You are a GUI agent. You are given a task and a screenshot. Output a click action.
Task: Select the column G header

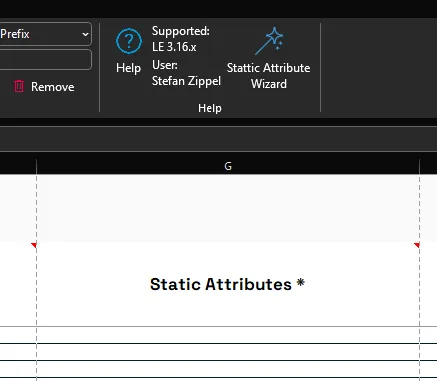click(x=228, y=166)
